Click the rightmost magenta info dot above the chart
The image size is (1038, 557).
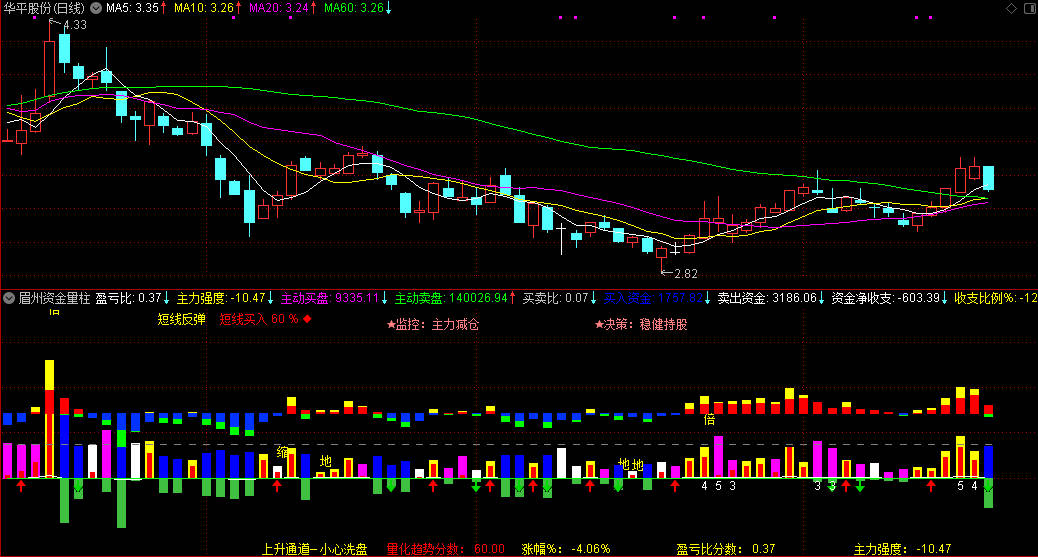coord(930,18)
